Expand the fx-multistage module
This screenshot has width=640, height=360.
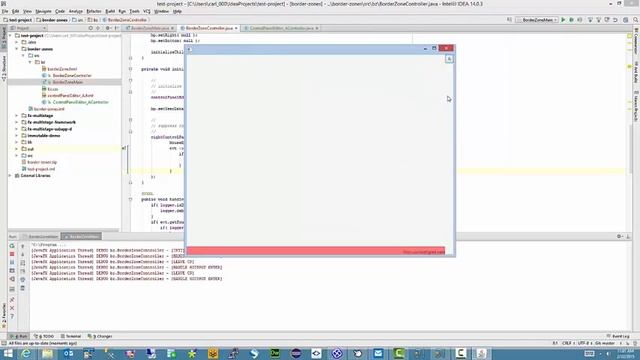(x=17, y=116)
